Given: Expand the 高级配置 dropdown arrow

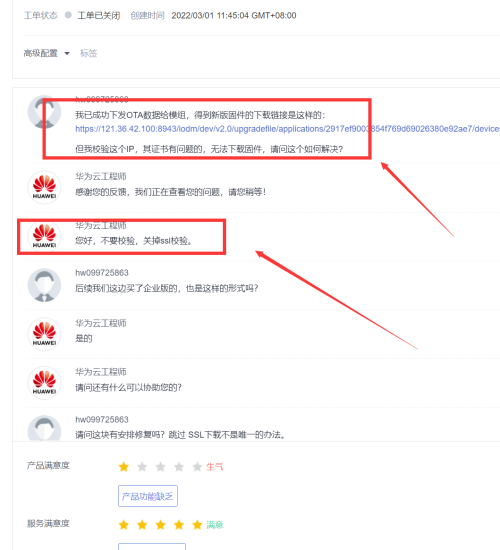Looking at the screenshot, I should pos(67,54).
